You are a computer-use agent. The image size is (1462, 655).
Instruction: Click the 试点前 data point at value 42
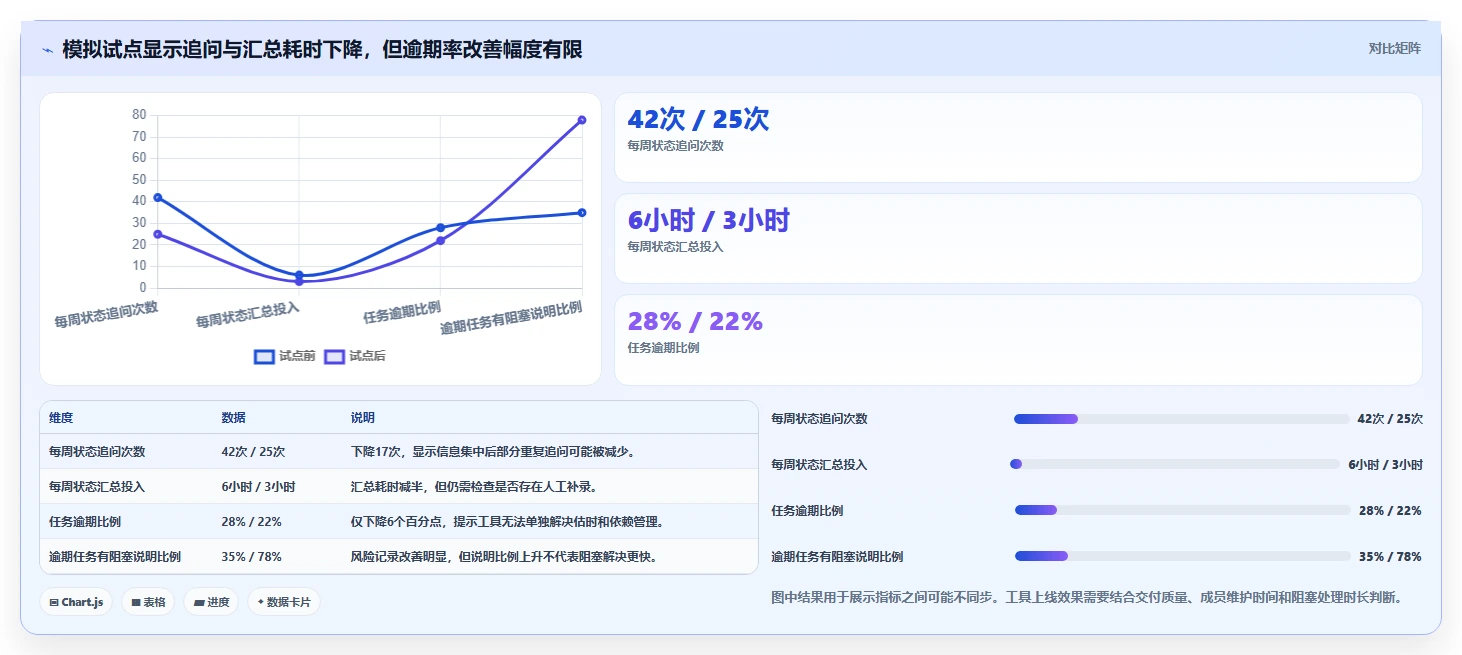[157, 197]
